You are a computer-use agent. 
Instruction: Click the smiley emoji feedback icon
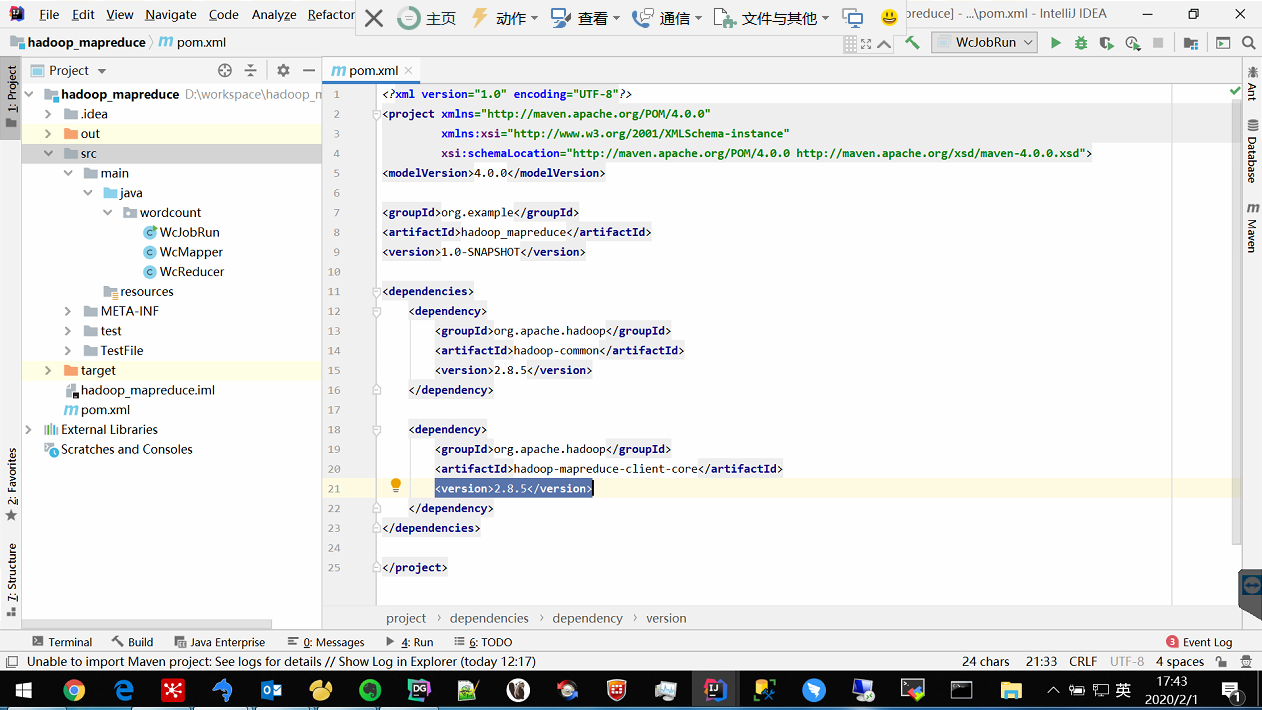coord(889,18)
